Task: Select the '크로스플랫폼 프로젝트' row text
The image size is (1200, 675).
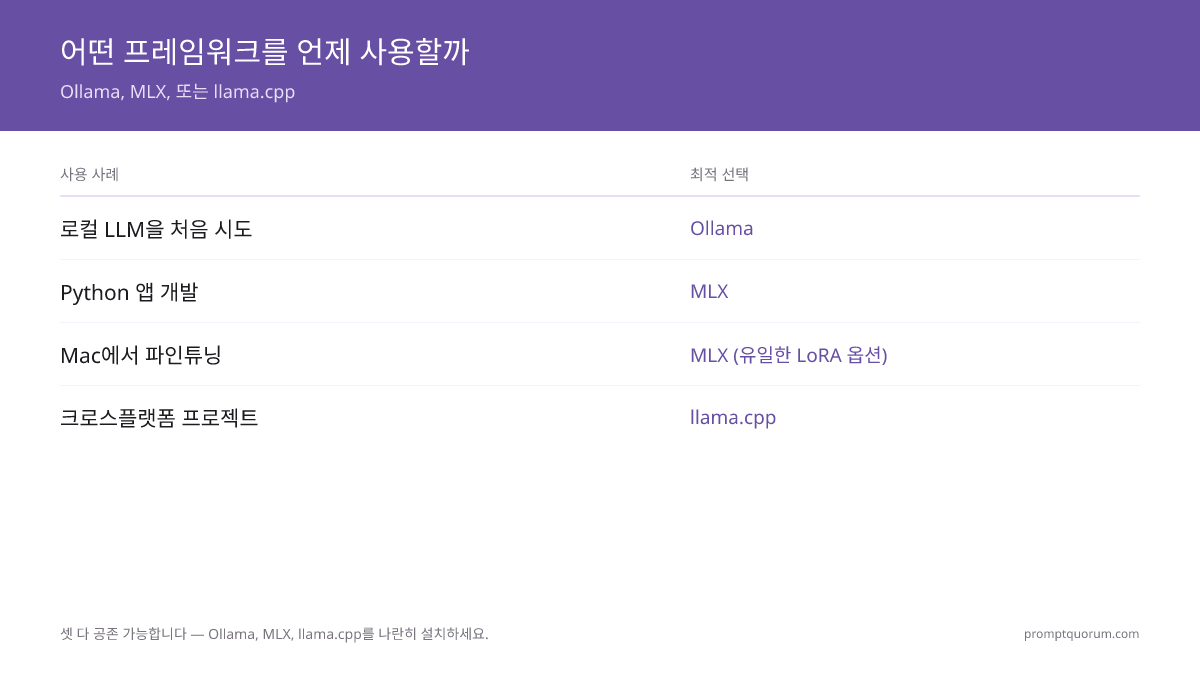Action: tap(159, 418)
